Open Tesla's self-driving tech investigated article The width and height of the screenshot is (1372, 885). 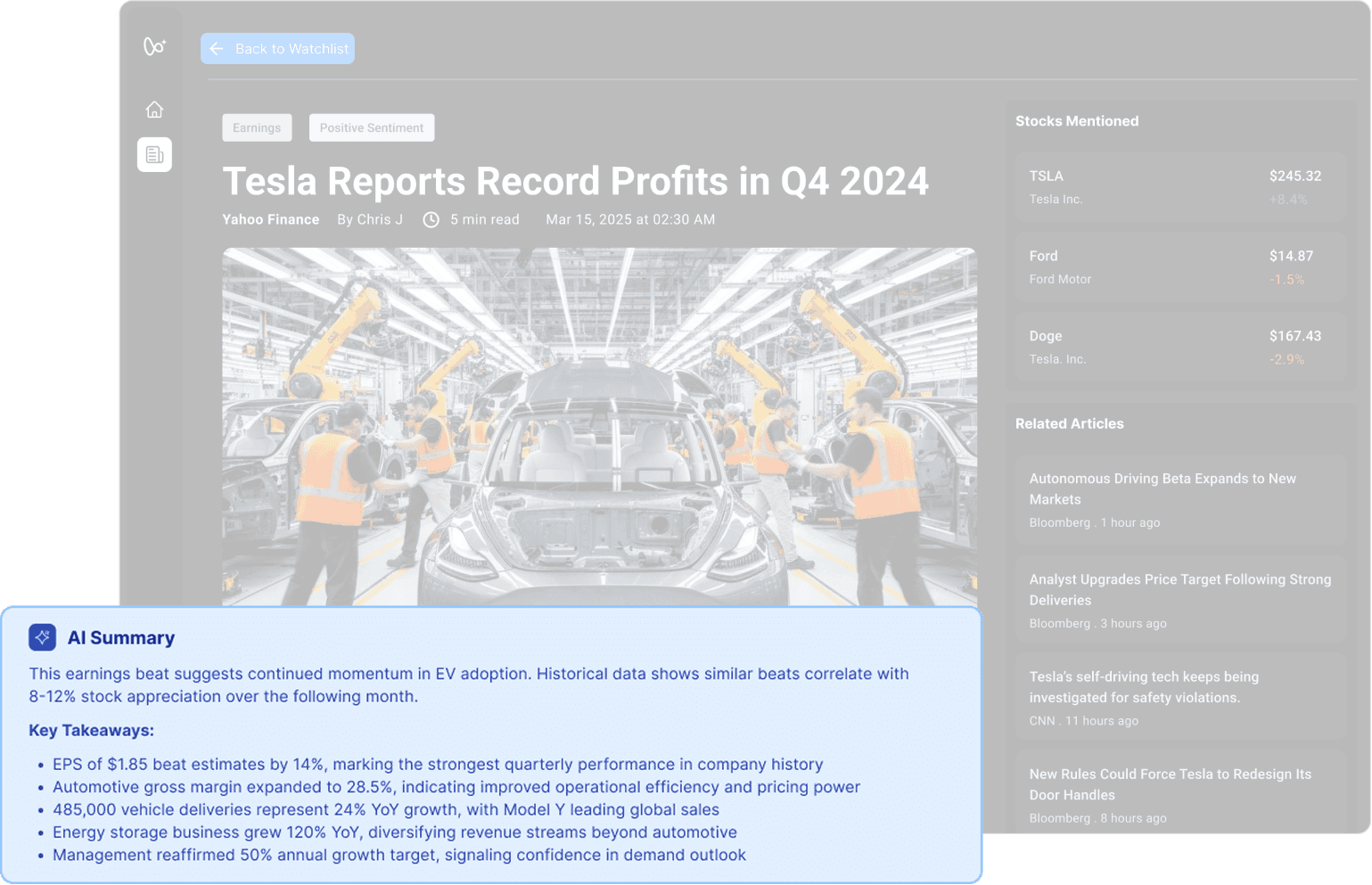pos(1179,698)
